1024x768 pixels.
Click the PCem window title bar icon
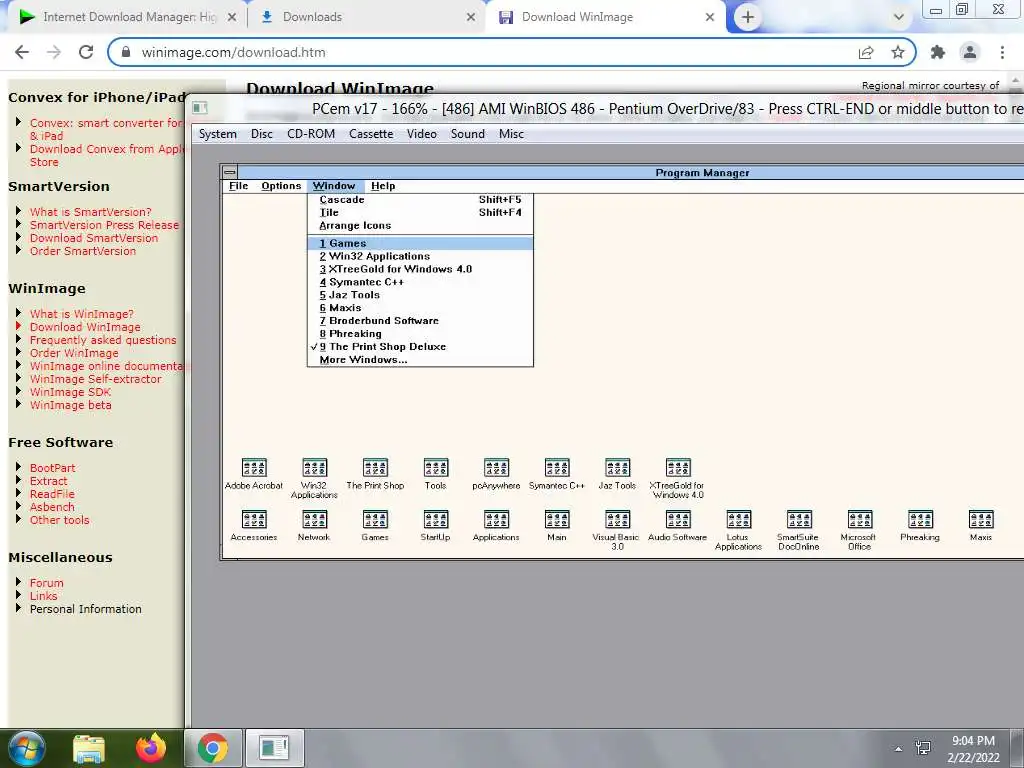(x=200, y=108)
